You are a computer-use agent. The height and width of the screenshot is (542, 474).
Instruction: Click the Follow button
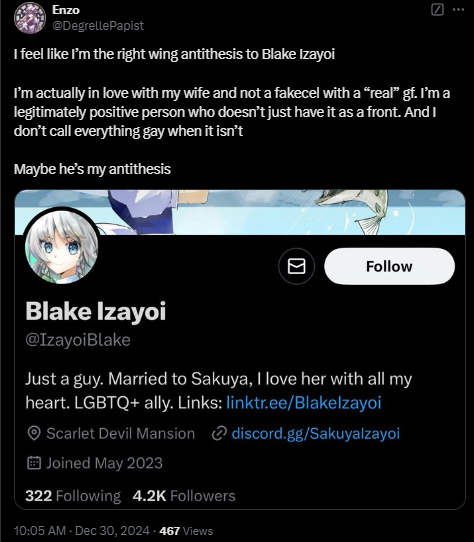tap(389, 266)
